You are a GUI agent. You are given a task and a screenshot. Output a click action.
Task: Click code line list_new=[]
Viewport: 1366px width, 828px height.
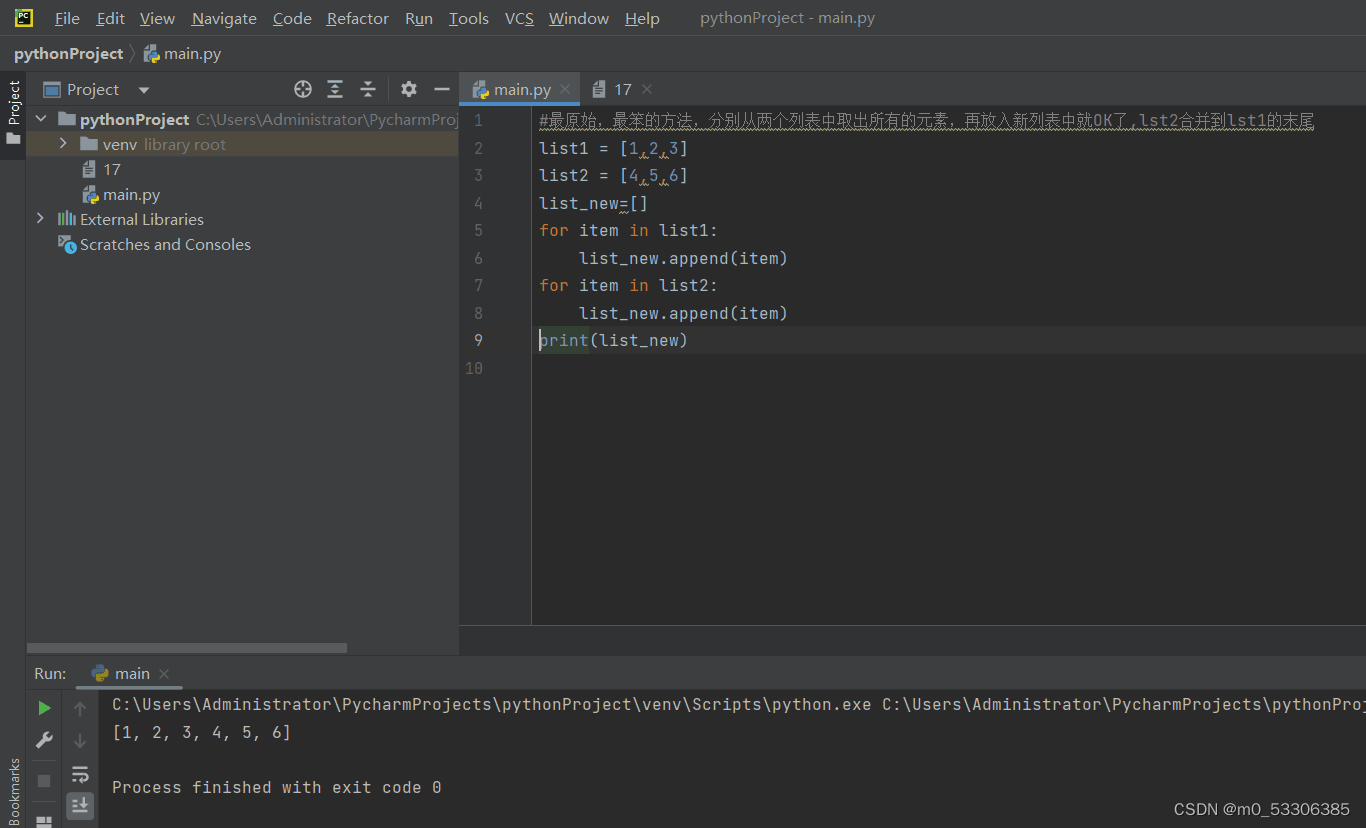tap(593, 203)
